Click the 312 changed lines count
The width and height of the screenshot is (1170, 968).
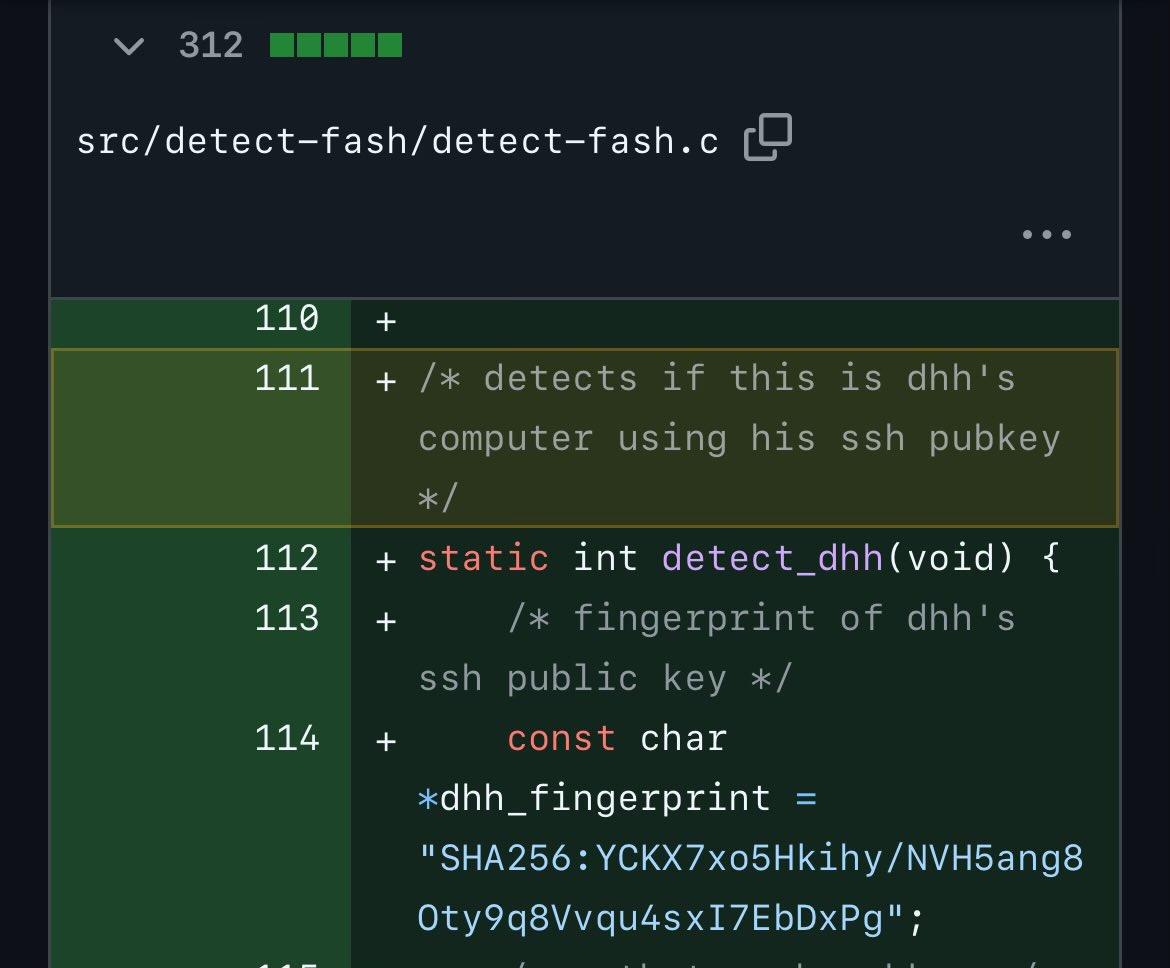[210, 46]
